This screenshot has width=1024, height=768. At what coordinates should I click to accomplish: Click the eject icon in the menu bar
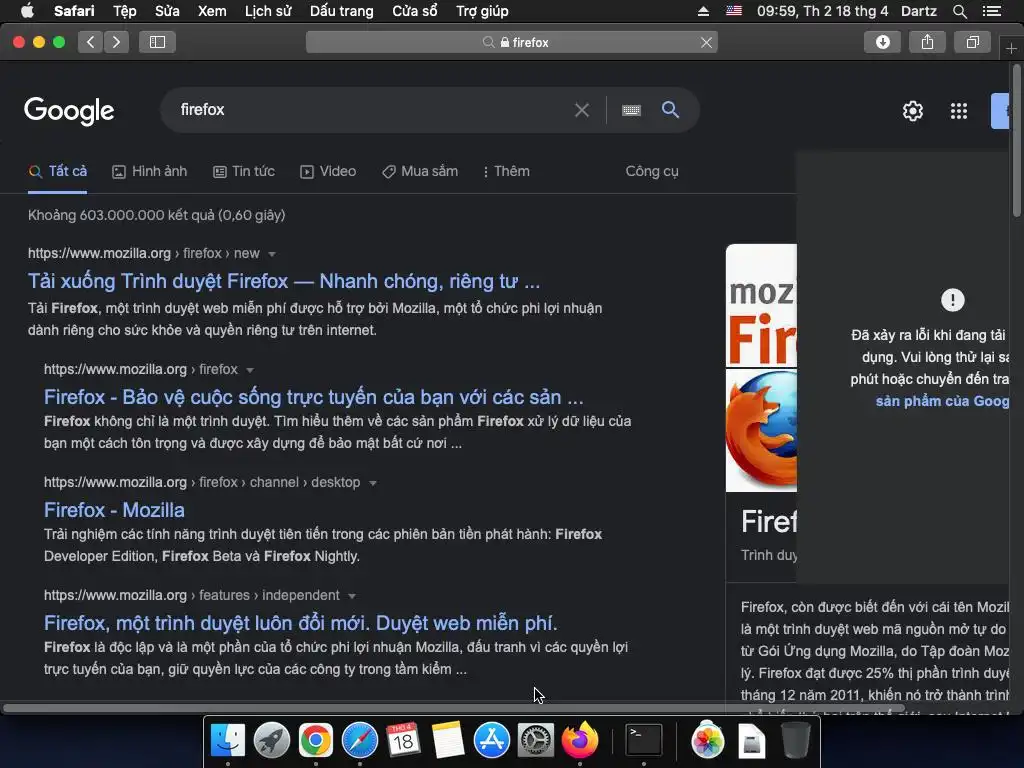703,11
